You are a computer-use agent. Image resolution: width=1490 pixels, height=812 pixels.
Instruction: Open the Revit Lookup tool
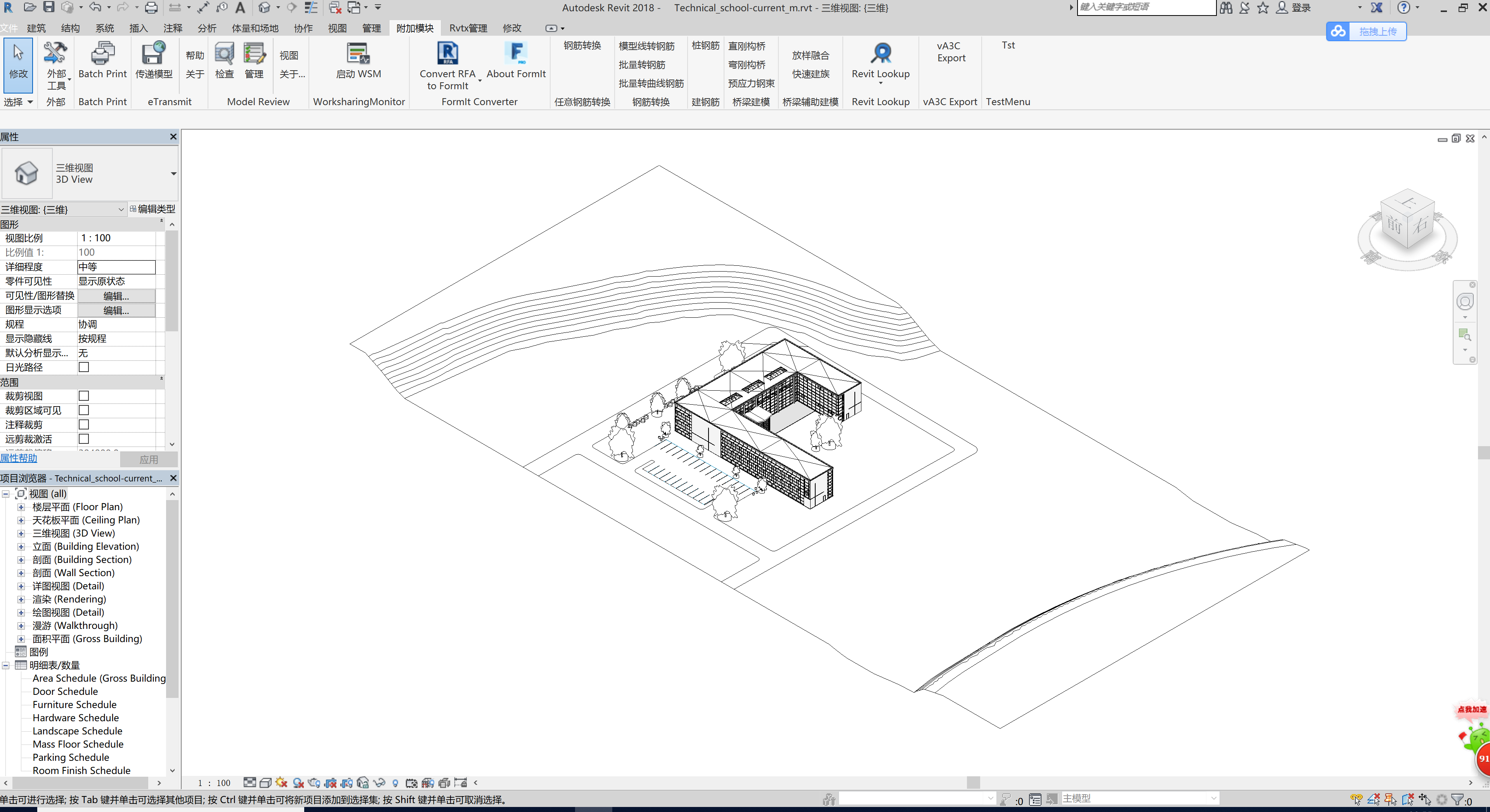[880, 54]
